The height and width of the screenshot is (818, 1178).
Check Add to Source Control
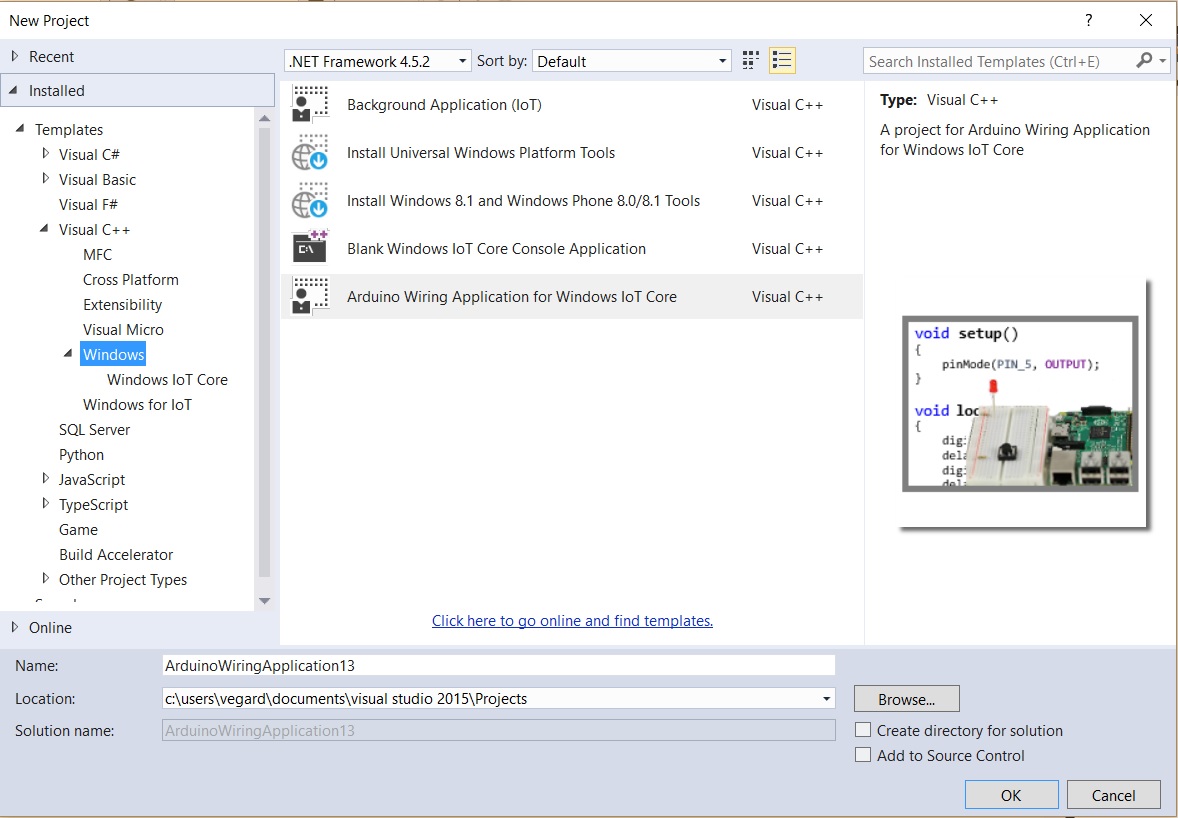(863, 755)
